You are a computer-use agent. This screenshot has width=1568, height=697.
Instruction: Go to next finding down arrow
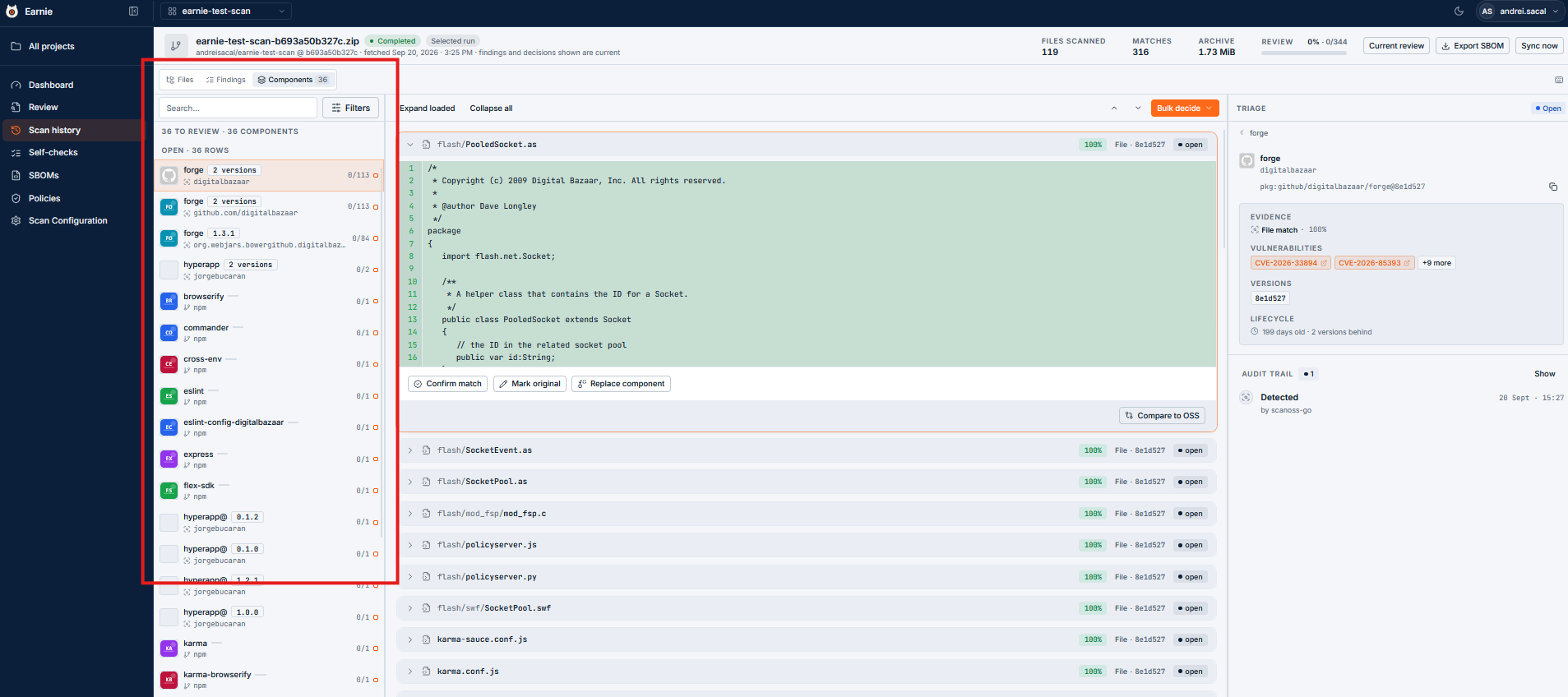click(1138, 108)
